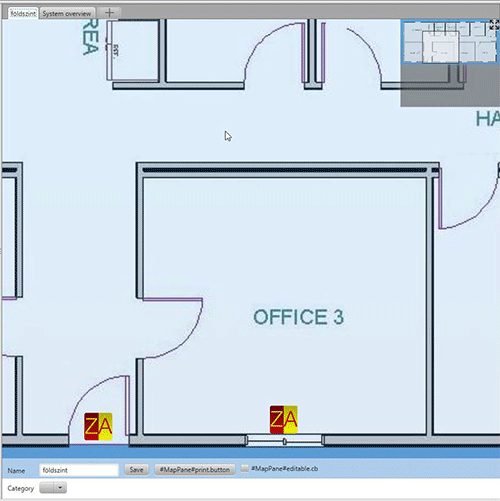Click the sliding window under Office 3

click(x=284, y=441)
